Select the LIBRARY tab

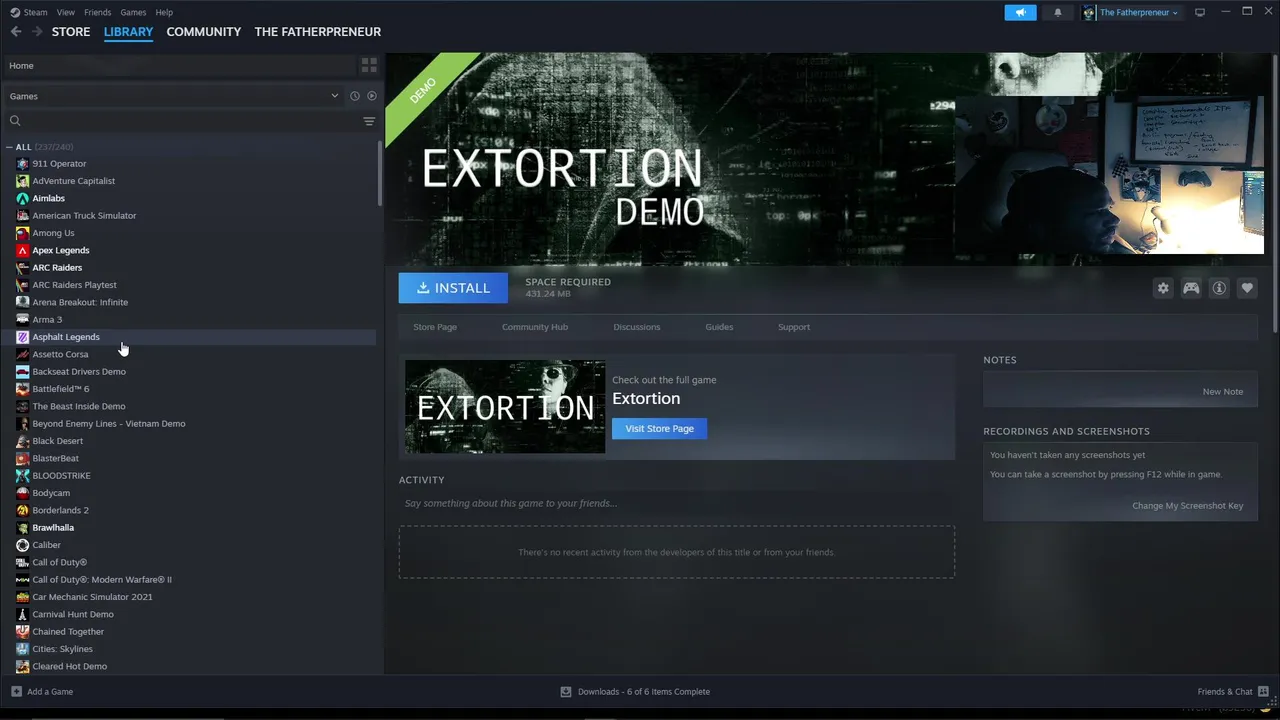tap(128, 32)
